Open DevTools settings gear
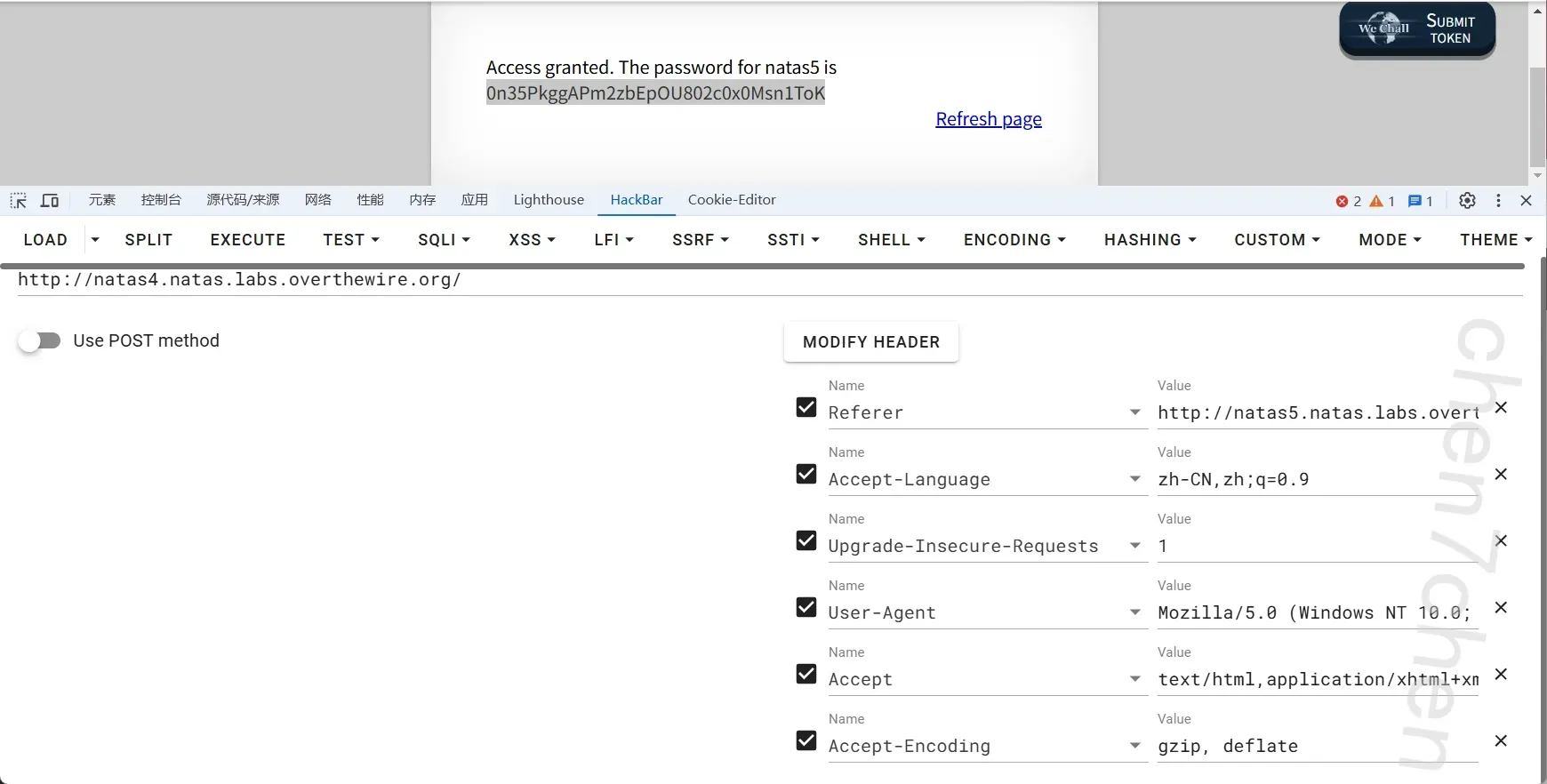The image size is (1547, 784). [x=1467, y=201]
